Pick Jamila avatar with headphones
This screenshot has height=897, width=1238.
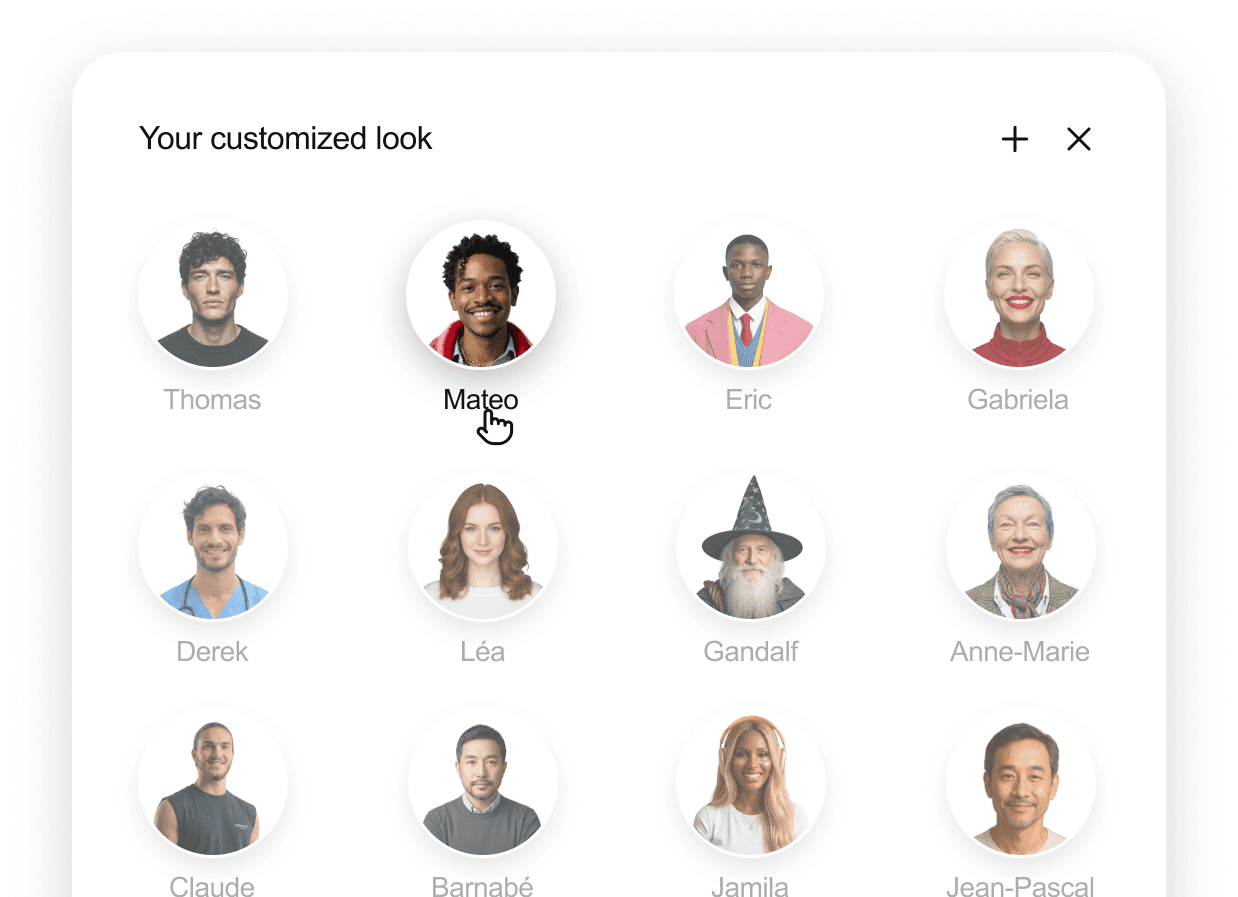coord(751,782)
